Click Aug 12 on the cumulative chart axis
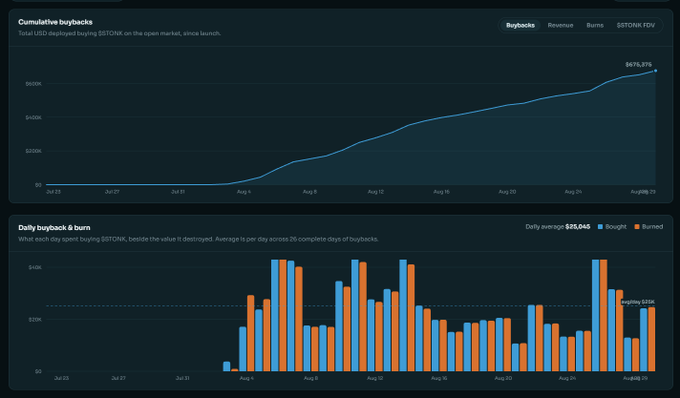Image resolution: width=680 pixels, height=398 pixels. 376,192
